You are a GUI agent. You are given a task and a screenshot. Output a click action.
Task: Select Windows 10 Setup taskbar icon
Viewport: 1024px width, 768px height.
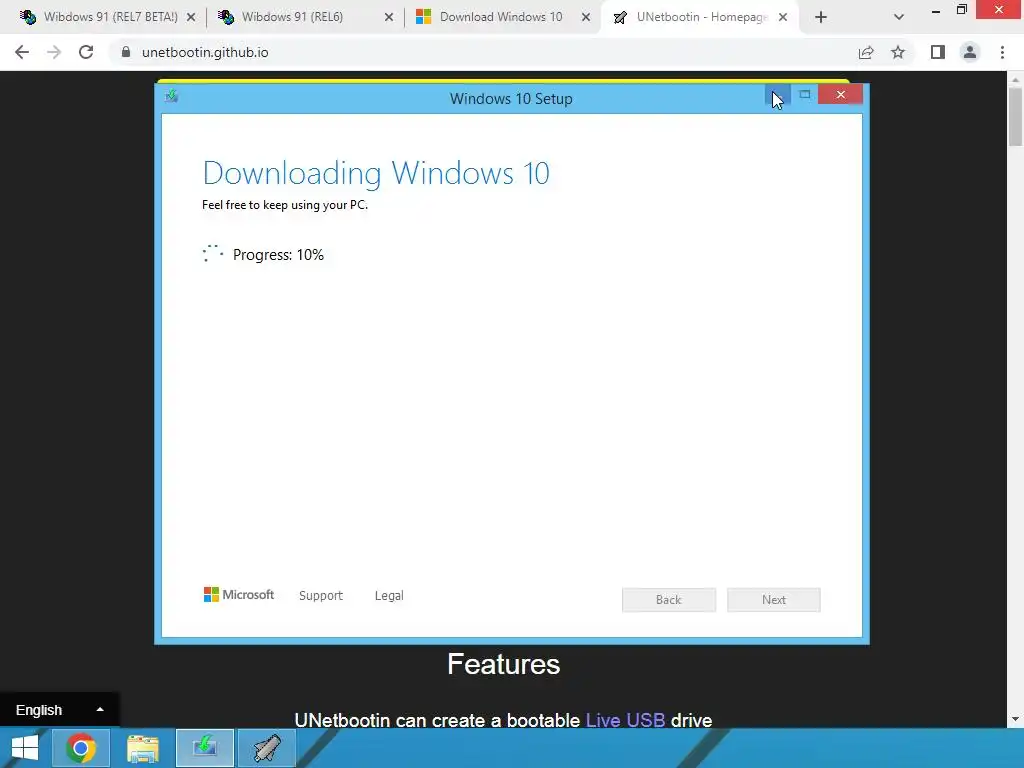205,748
